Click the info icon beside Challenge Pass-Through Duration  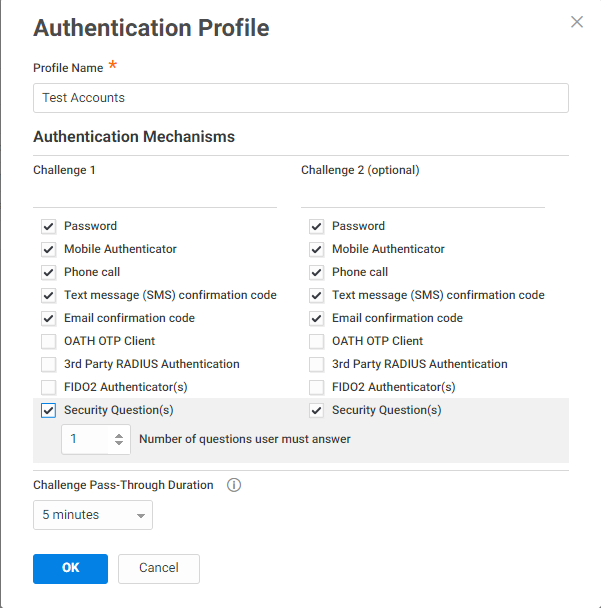[234, 485]
